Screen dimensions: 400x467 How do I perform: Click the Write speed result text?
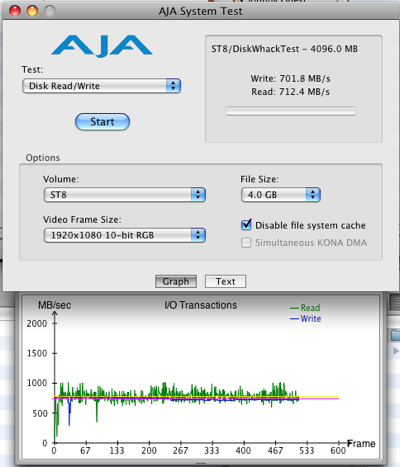coord(290,79)
